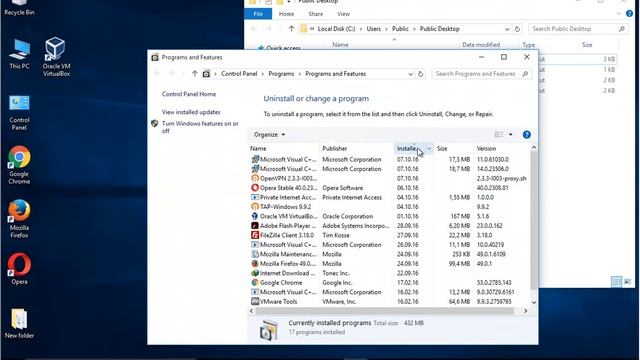Switch File Explorer to details view icon

point(616,281)
